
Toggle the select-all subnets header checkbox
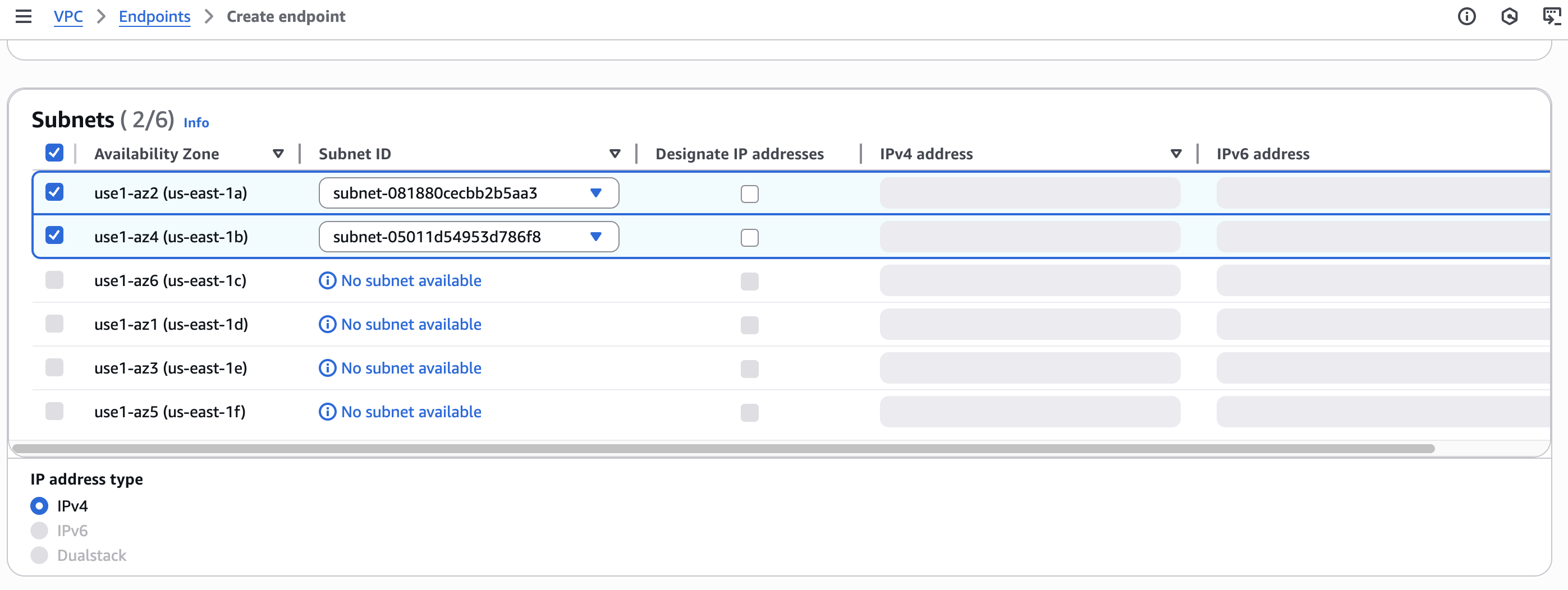pyautogui.click(x=54, y=153)
